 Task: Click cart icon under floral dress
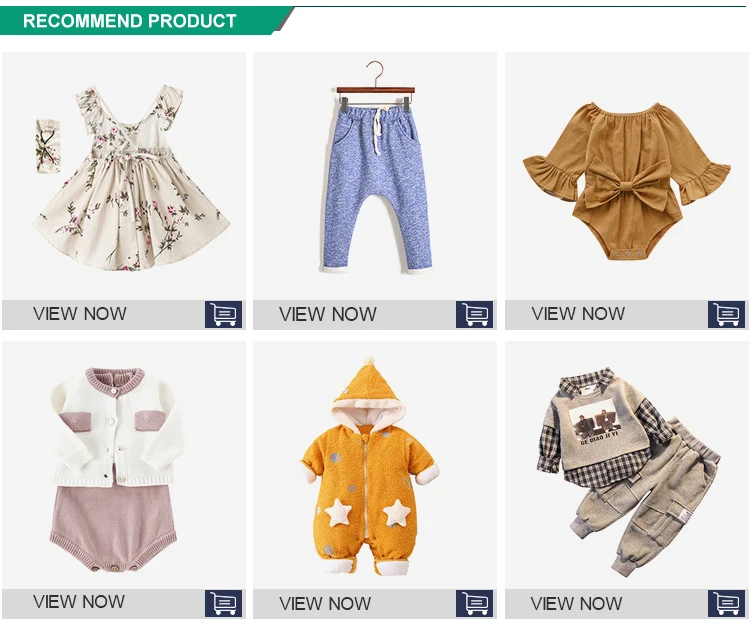[x=223, y=314]
